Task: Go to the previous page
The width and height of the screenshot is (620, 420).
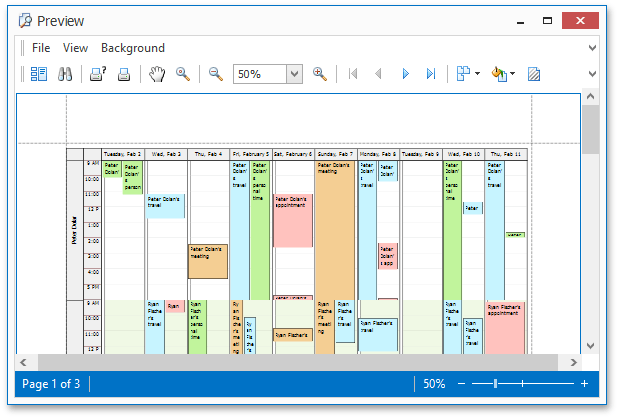Action: coord(378,74)
